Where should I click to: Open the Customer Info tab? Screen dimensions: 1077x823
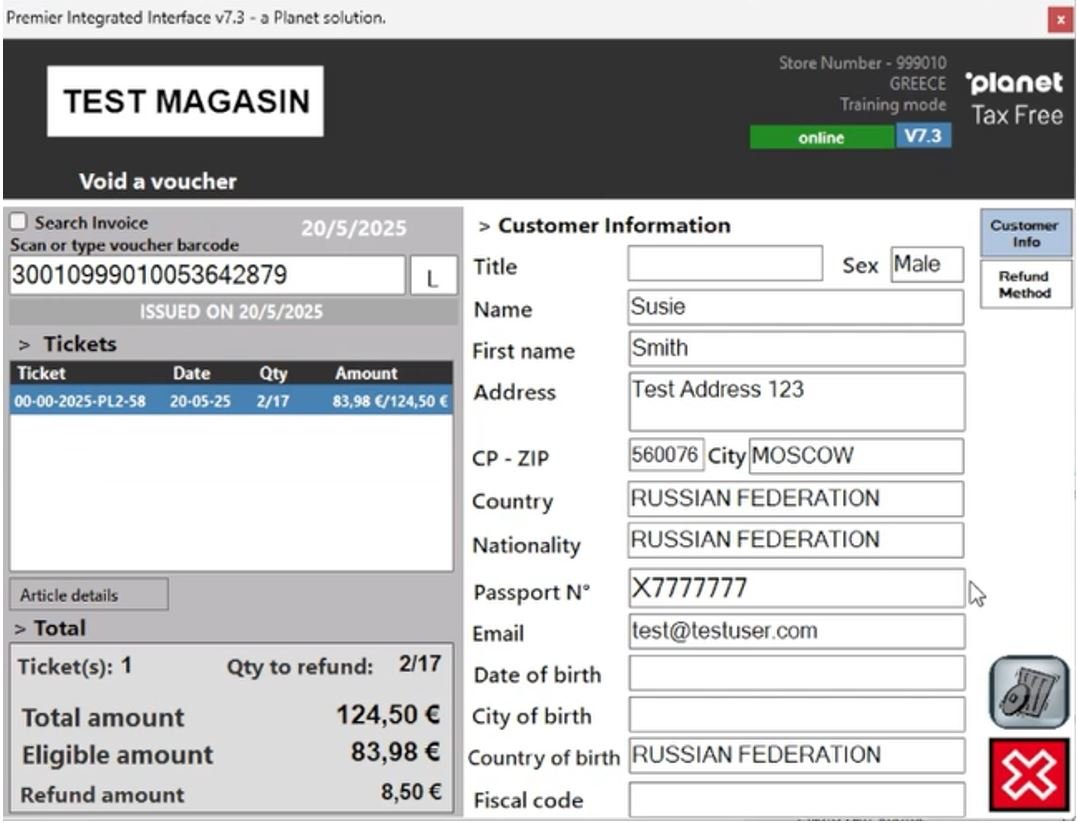(1024, 234)
